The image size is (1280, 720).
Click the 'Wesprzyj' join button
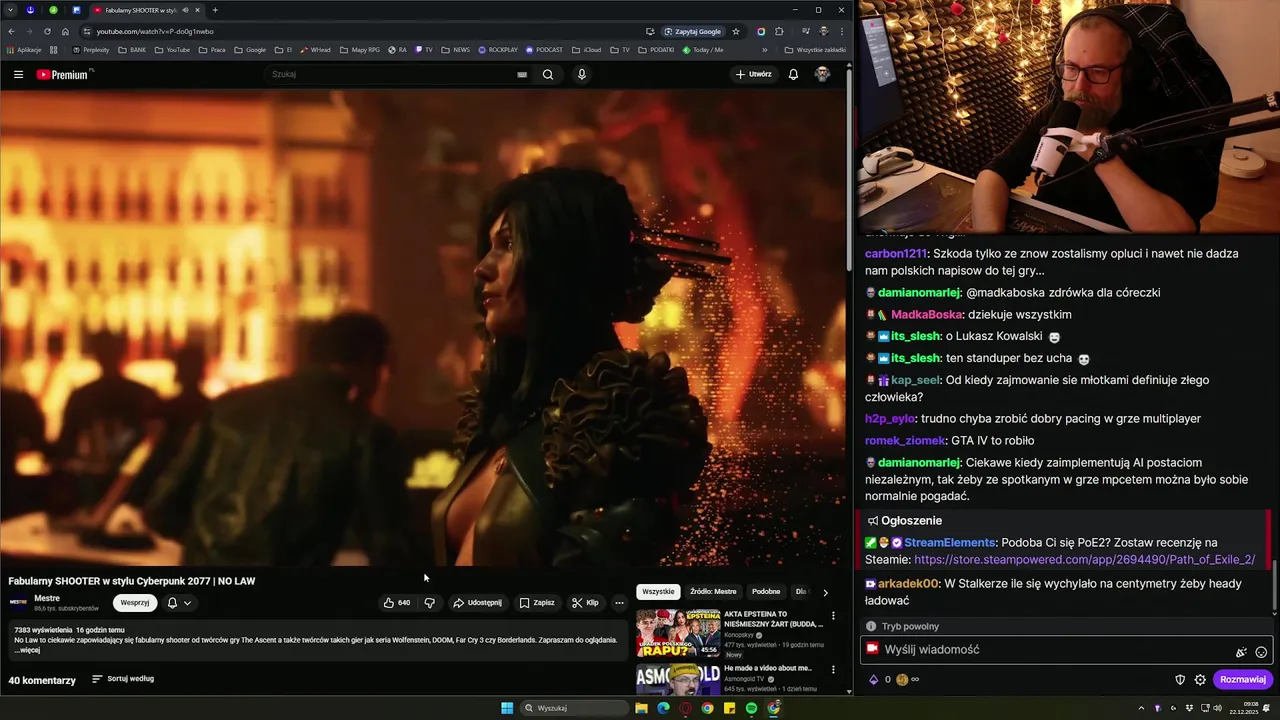click(x=135, y=603)
